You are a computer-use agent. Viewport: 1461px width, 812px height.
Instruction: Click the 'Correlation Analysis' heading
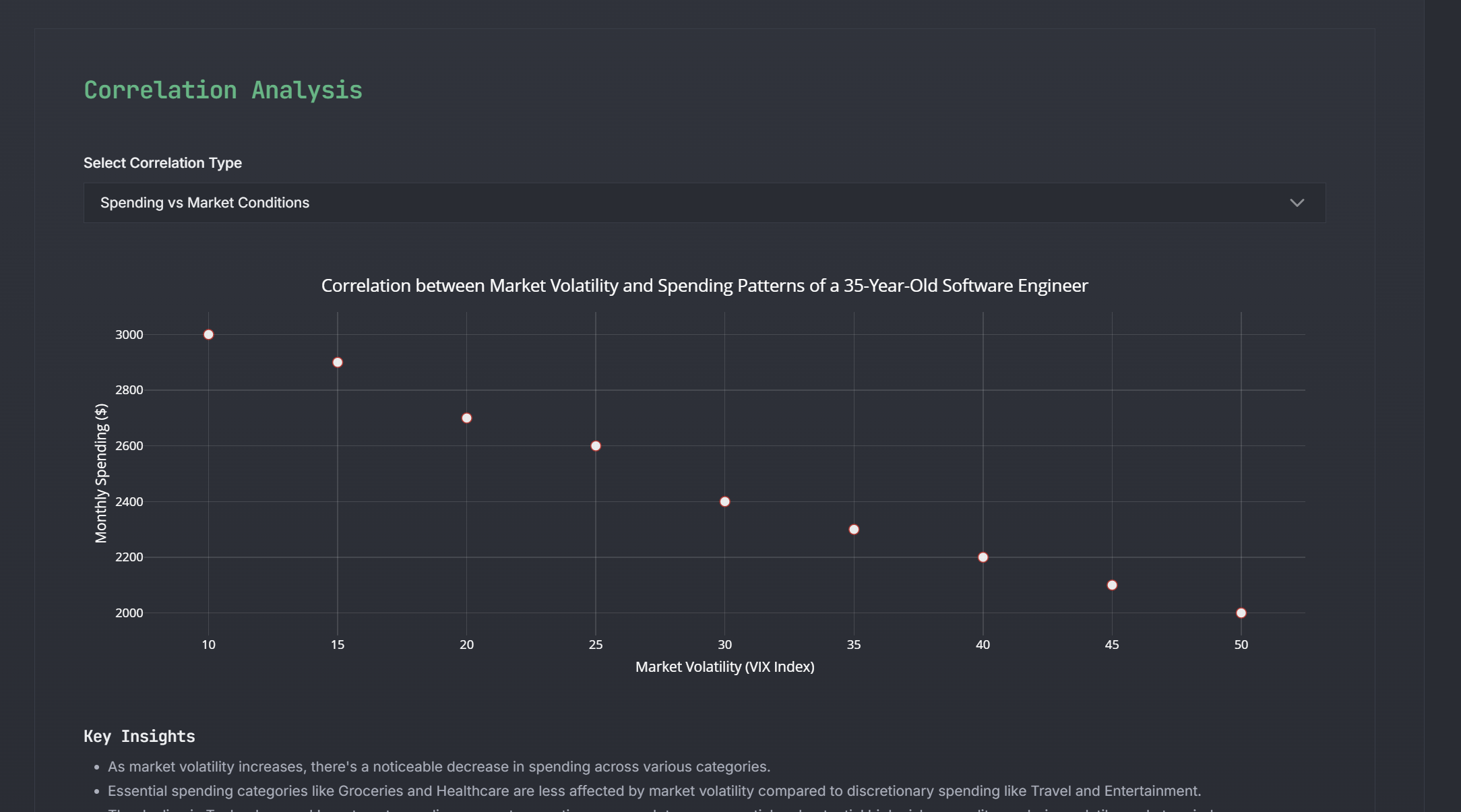pyautogui.click(x=223, y=90)
